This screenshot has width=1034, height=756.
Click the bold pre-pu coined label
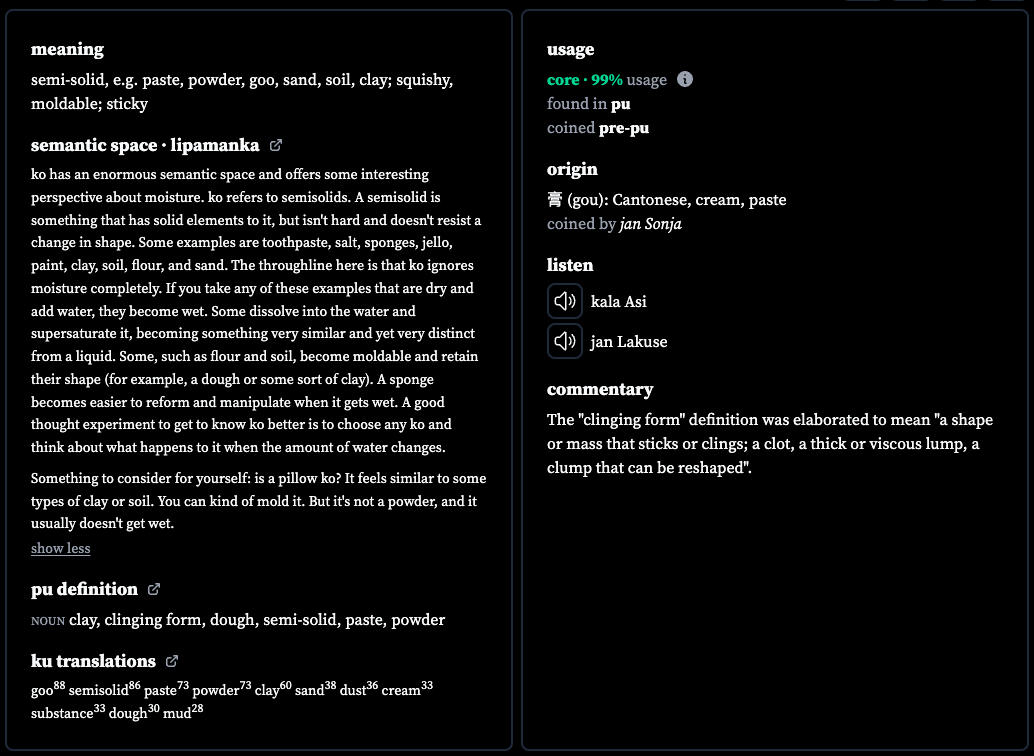pyautogui.click(x=624, y=128)
